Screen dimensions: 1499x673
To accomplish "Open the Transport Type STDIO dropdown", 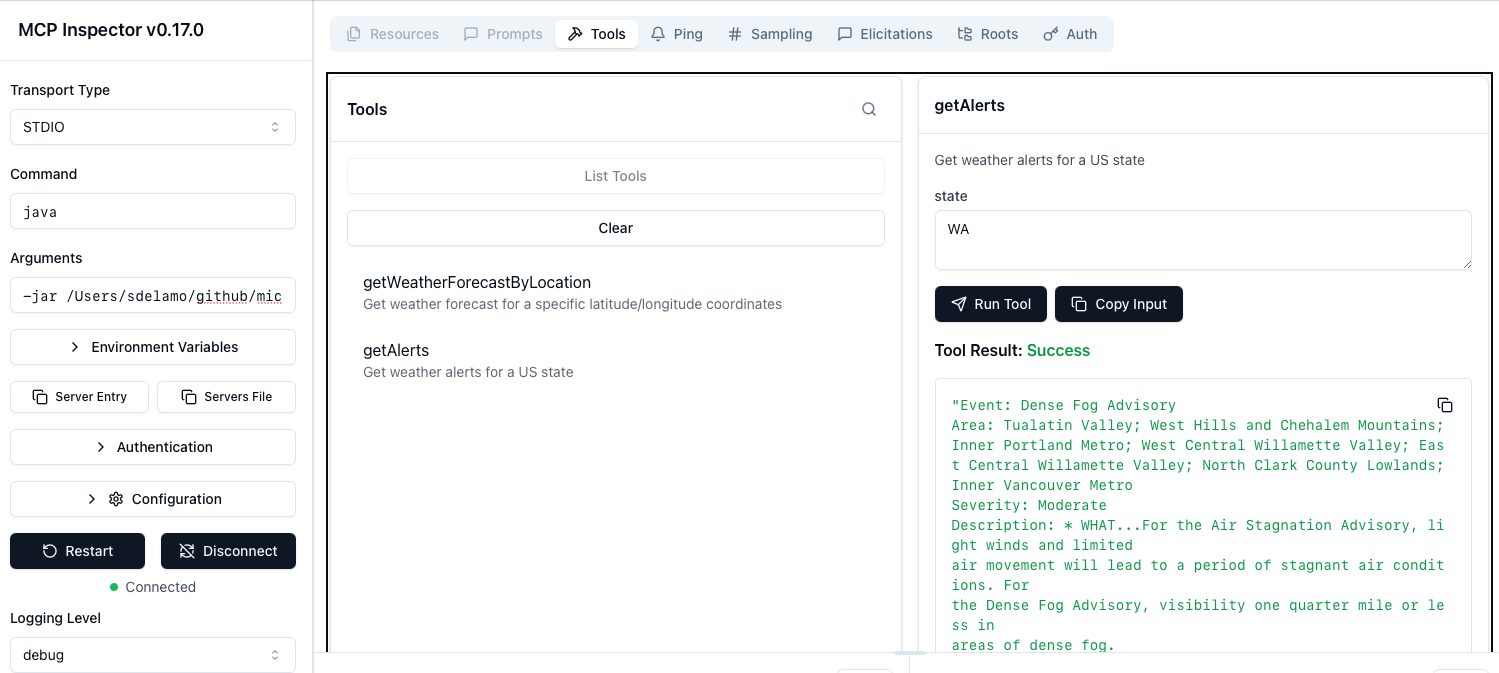I will pyautogui.click(x=153, y=127).
